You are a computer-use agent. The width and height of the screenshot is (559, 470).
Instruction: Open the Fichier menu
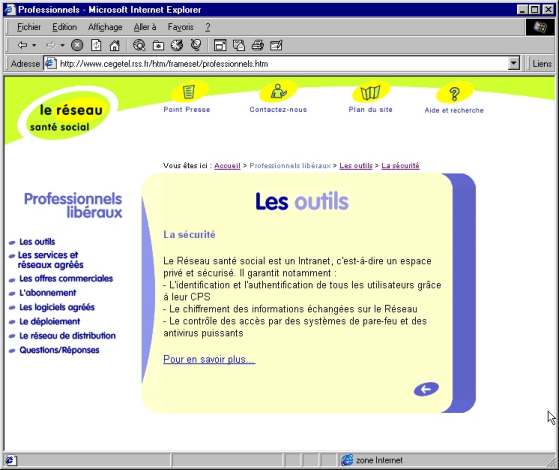click(29, 27)
